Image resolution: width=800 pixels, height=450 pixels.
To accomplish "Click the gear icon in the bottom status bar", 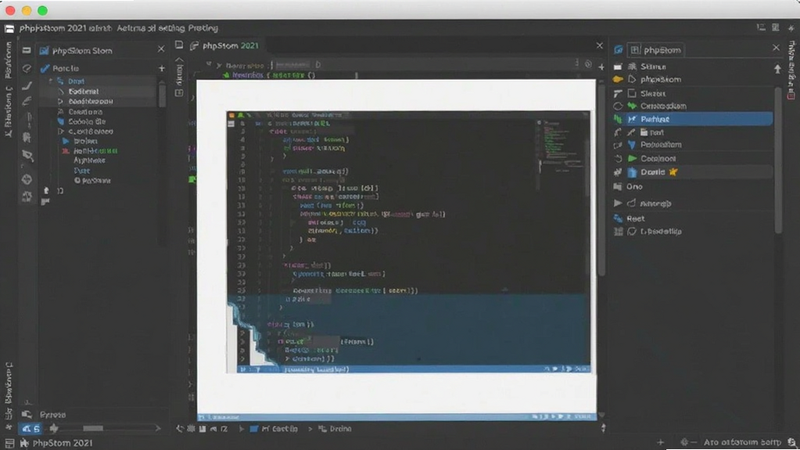I will (684, 442).
